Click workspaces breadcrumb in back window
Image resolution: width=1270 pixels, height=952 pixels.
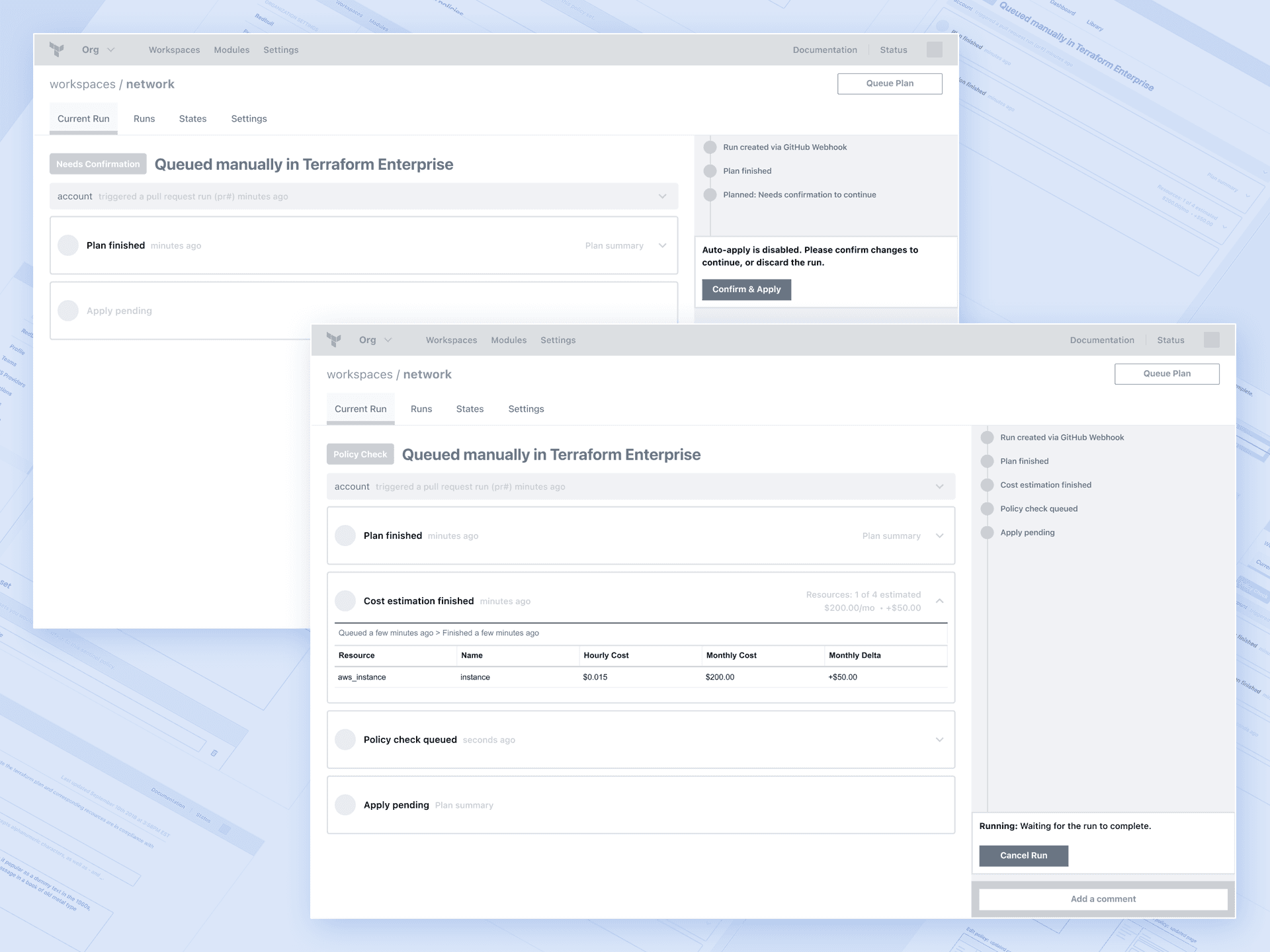click(82, 84)
